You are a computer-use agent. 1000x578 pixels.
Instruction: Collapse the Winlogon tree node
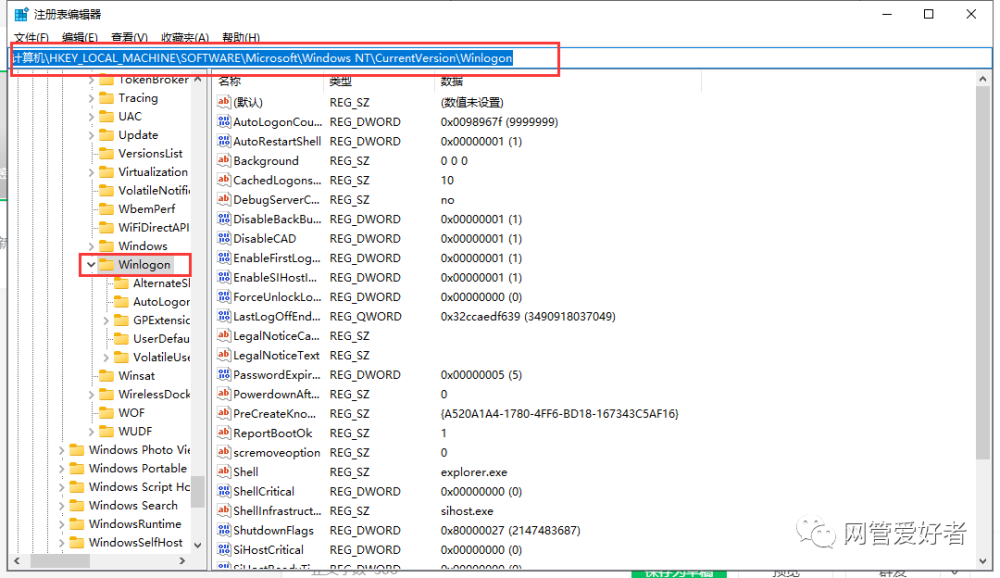[x=91, y=264]
